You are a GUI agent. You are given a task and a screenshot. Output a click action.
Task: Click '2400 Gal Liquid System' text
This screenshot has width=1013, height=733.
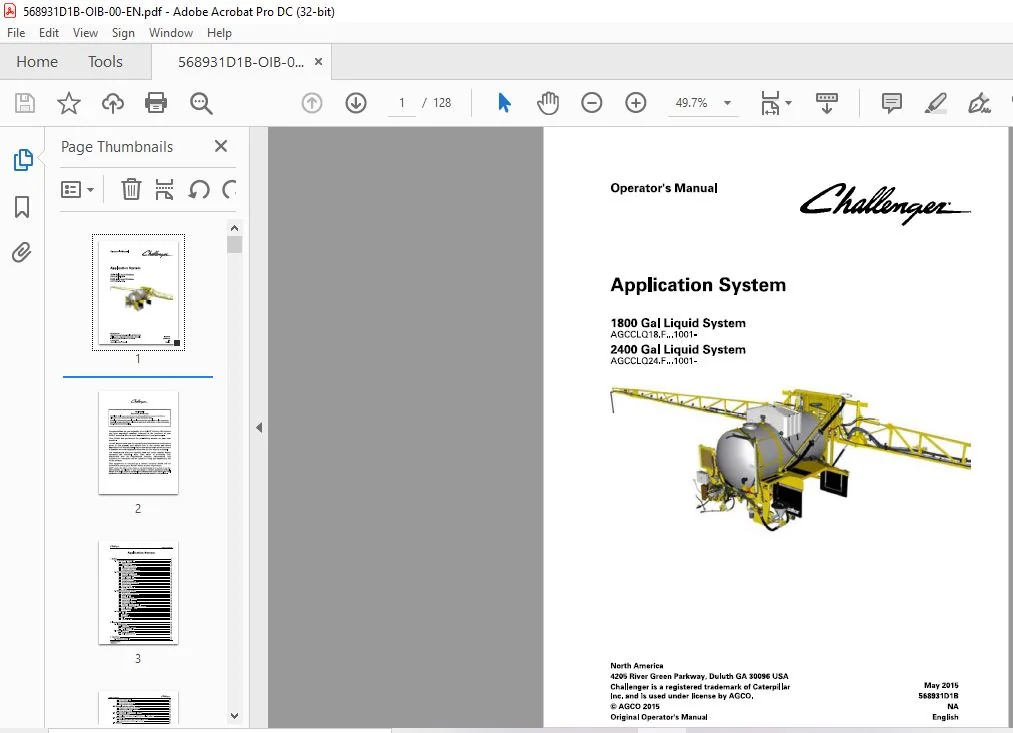pyautogui.click(x=678, y=349)
